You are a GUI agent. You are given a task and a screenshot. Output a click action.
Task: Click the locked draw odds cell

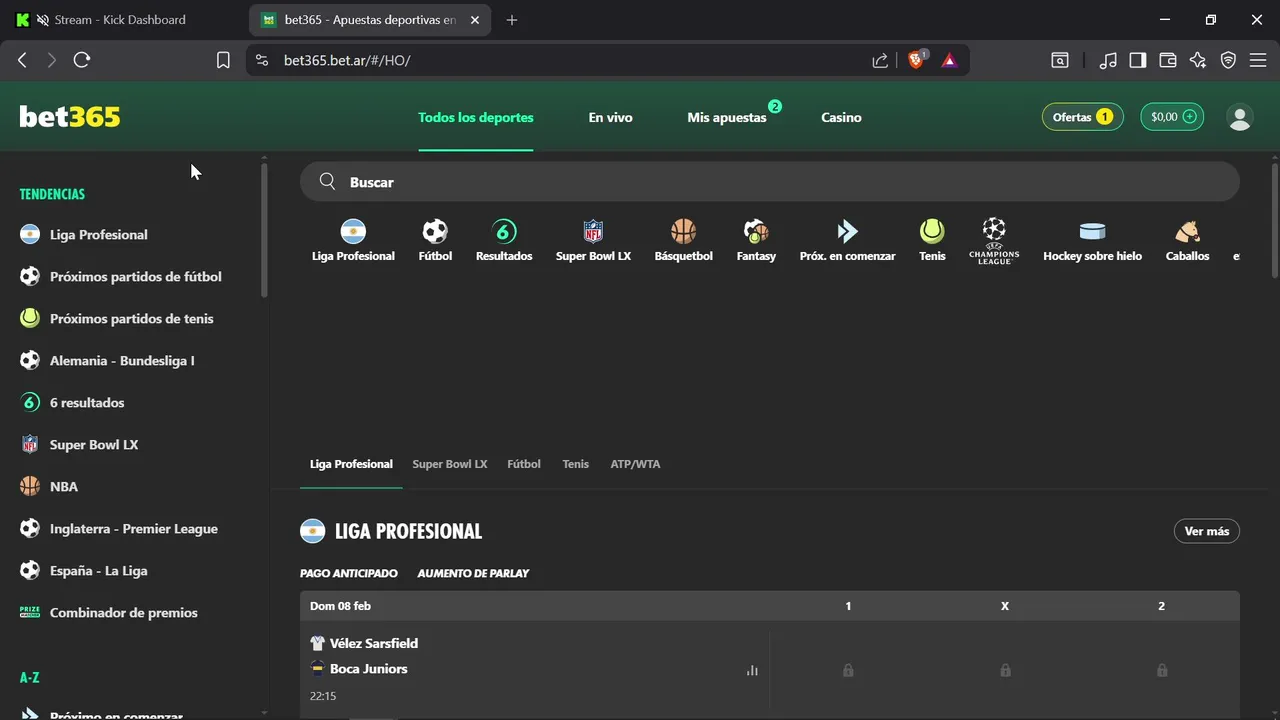(x=1005, y=670)
